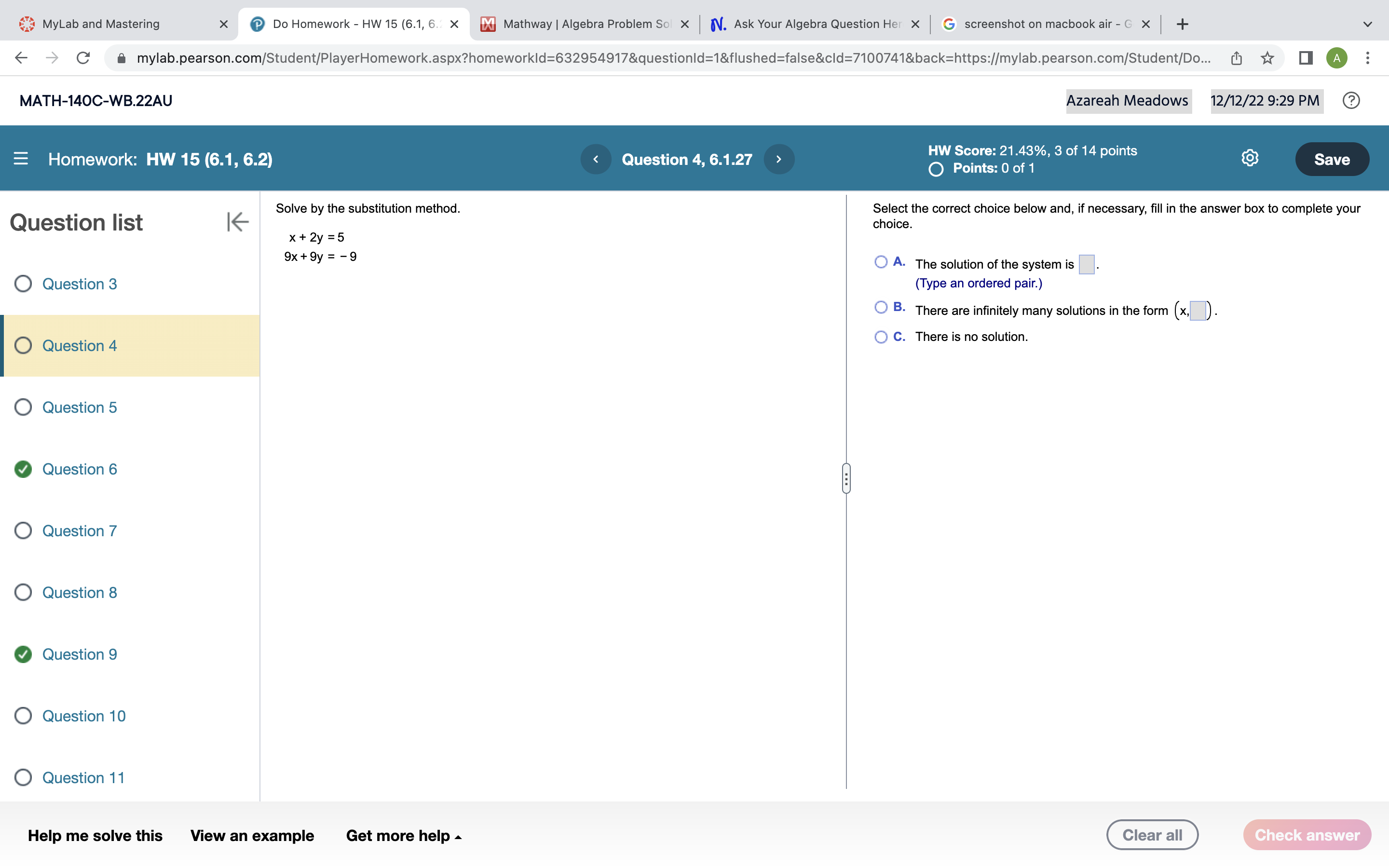Screen dimensions: 1389x868
Task: Open the tab search dropdown arrow
Action: (x=1368, y=24)
